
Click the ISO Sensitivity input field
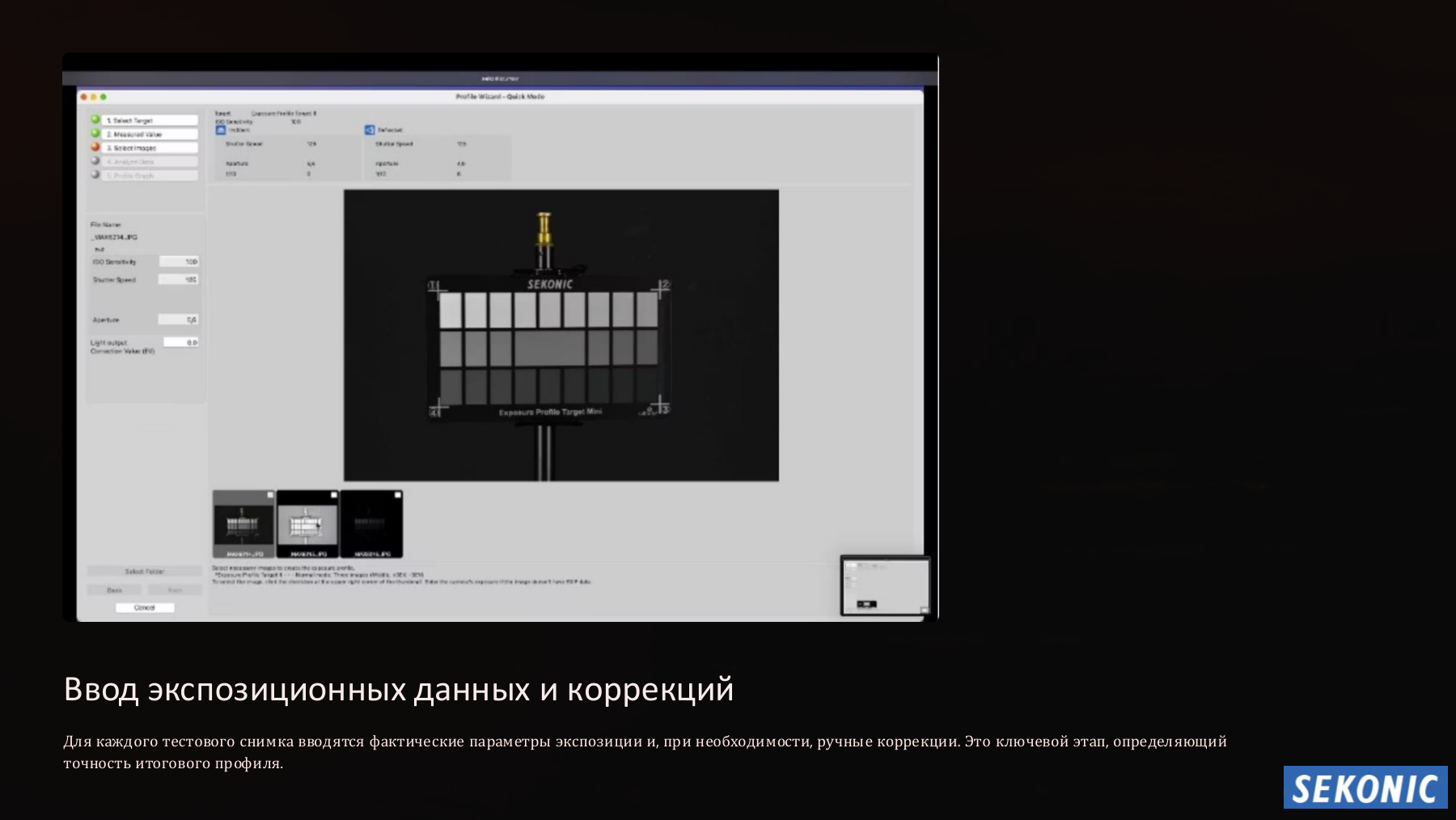[179, 262]
